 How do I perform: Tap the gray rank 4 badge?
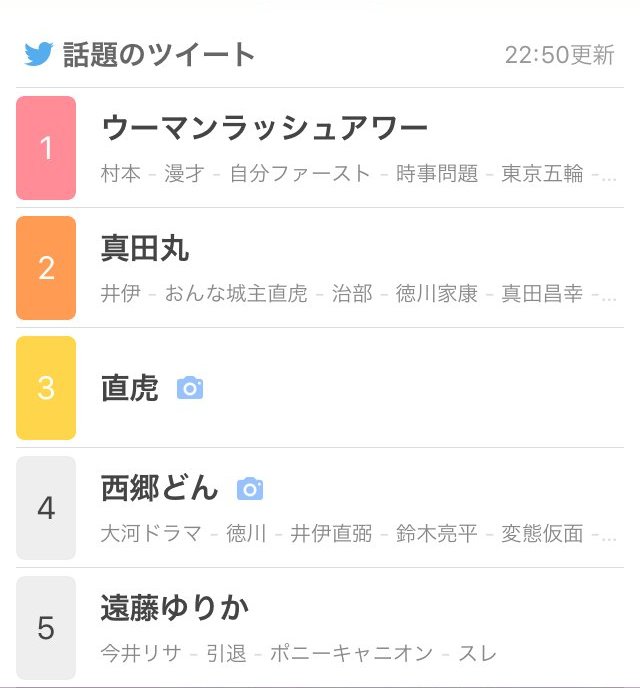pyautogui.click(x=46, y=508)
